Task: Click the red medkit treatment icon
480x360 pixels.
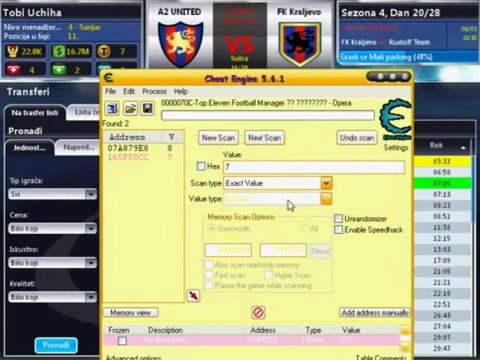Action: (13, 70)
